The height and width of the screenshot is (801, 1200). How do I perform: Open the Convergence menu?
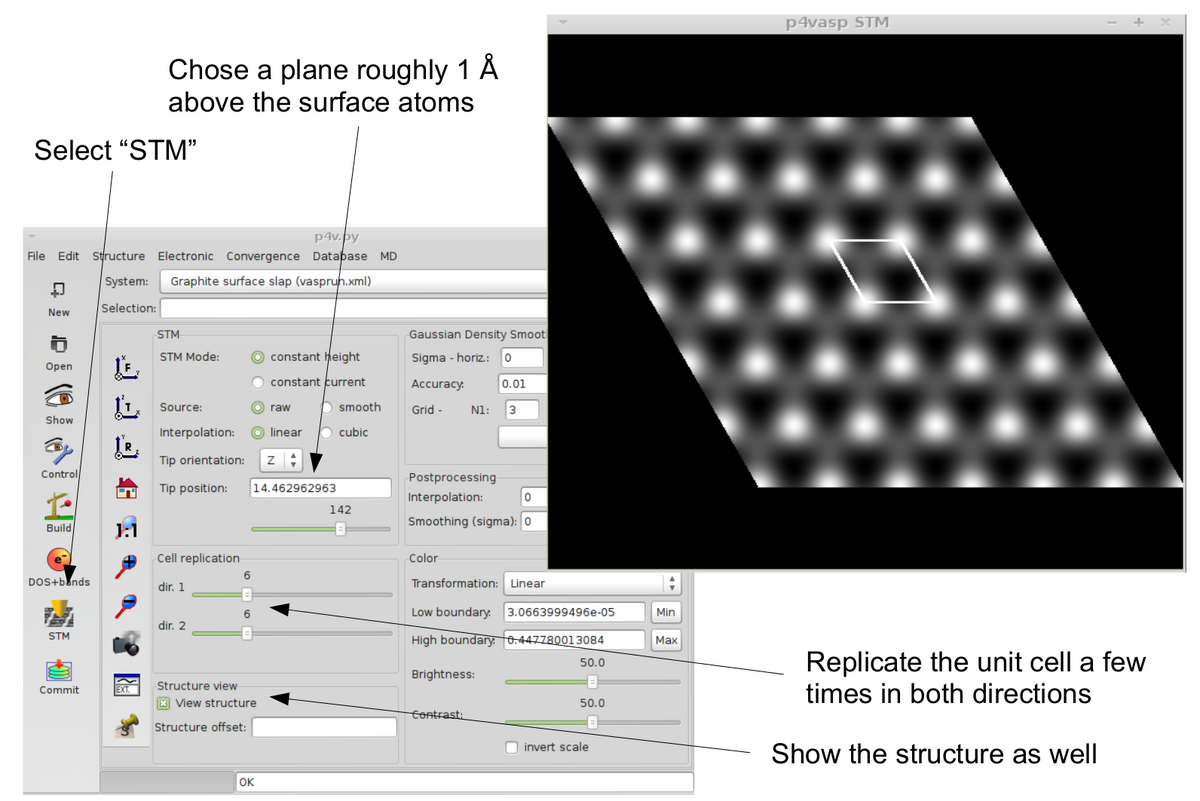tap(262, 256)
